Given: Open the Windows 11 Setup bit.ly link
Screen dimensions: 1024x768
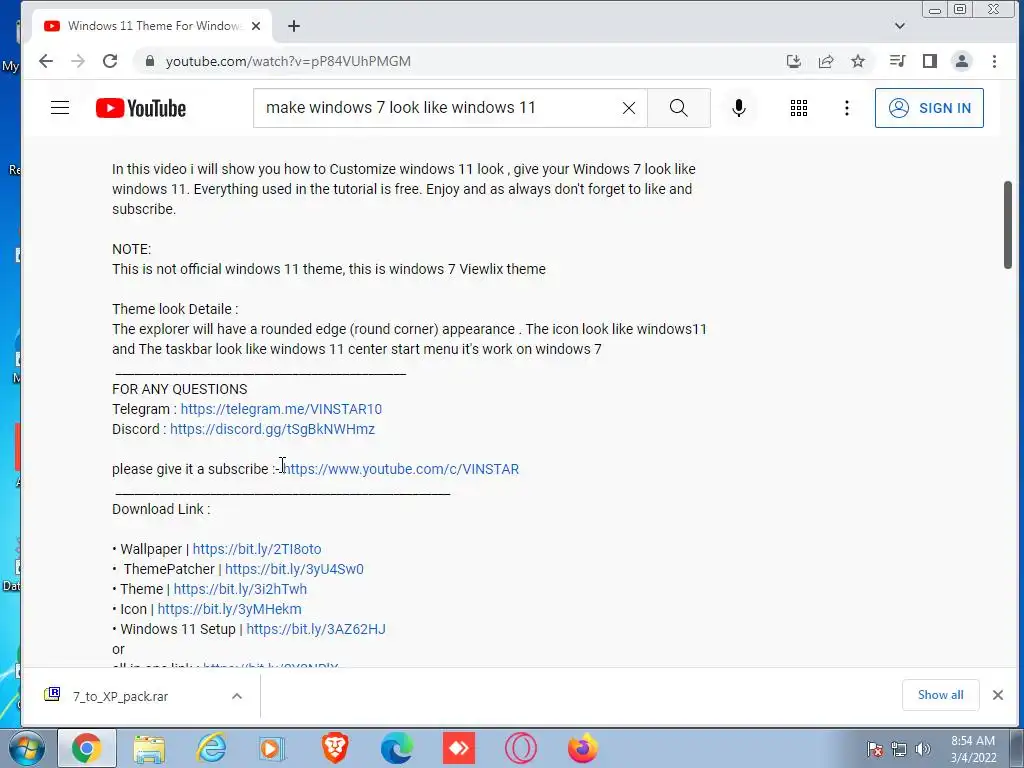Looking at the screenshot, I should point(315,630).
